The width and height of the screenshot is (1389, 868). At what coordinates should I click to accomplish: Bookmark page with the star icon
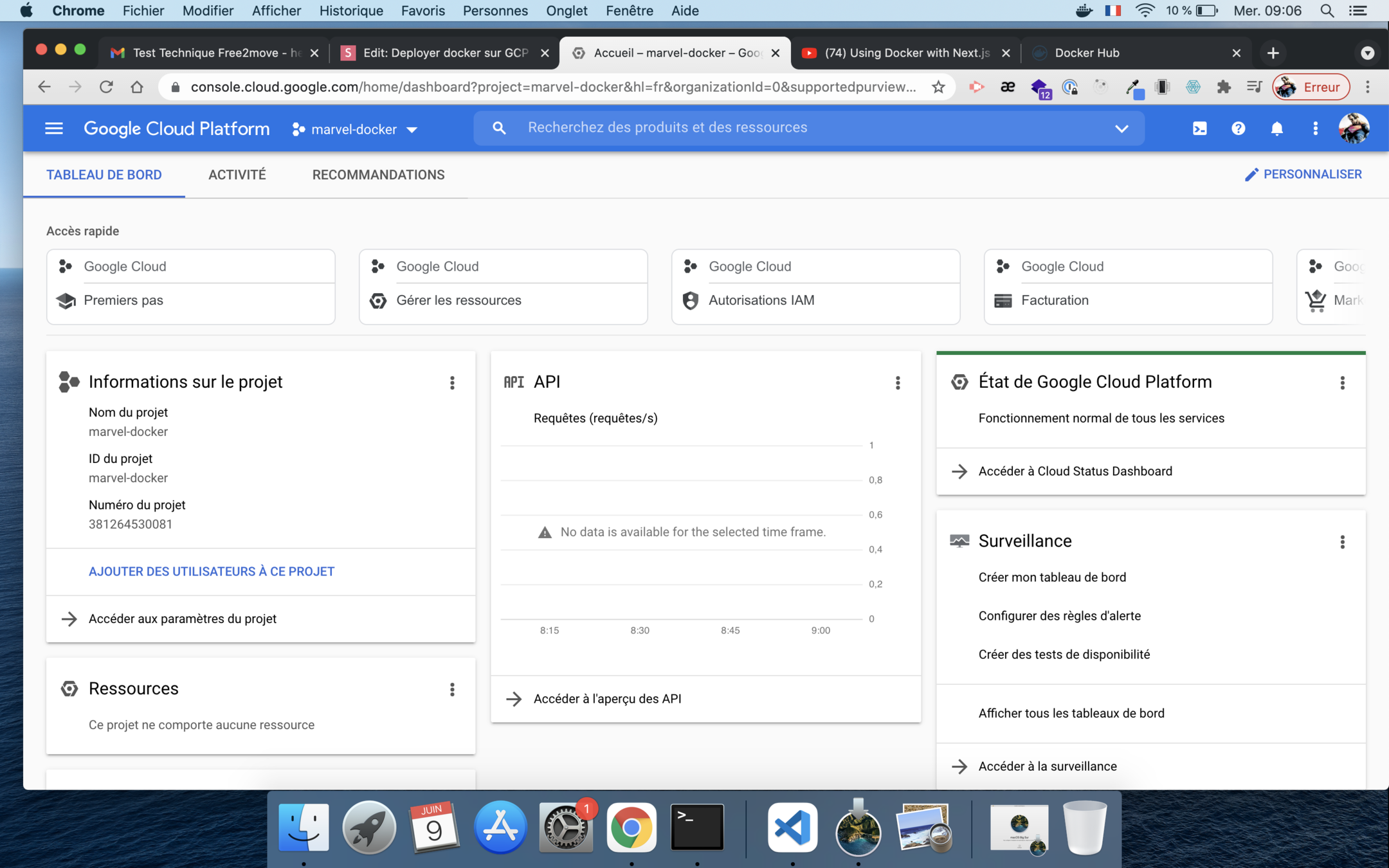938,87
